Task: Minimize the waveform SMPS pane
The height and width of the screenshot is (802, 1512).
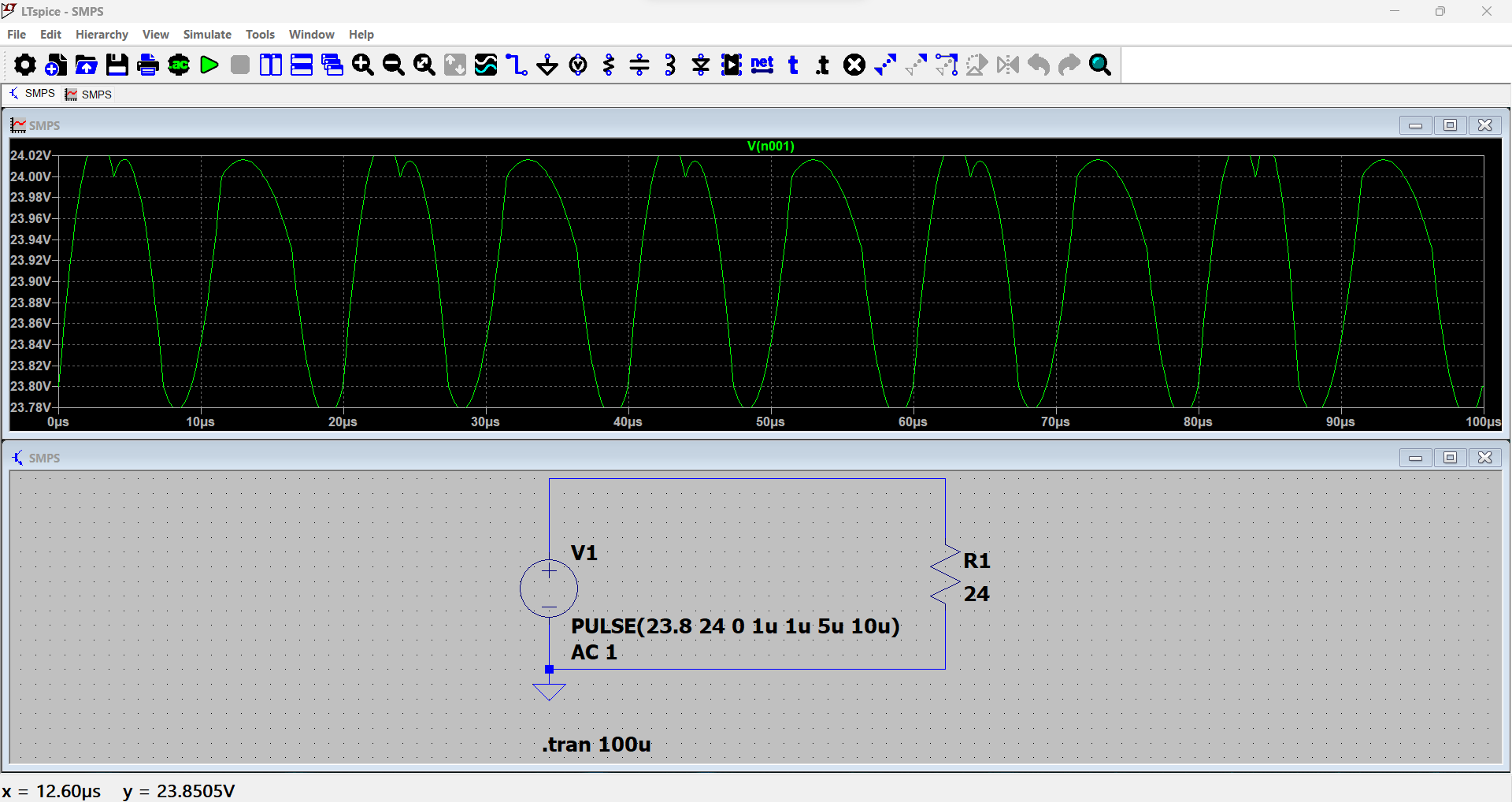Action: tap(1415, 125)
